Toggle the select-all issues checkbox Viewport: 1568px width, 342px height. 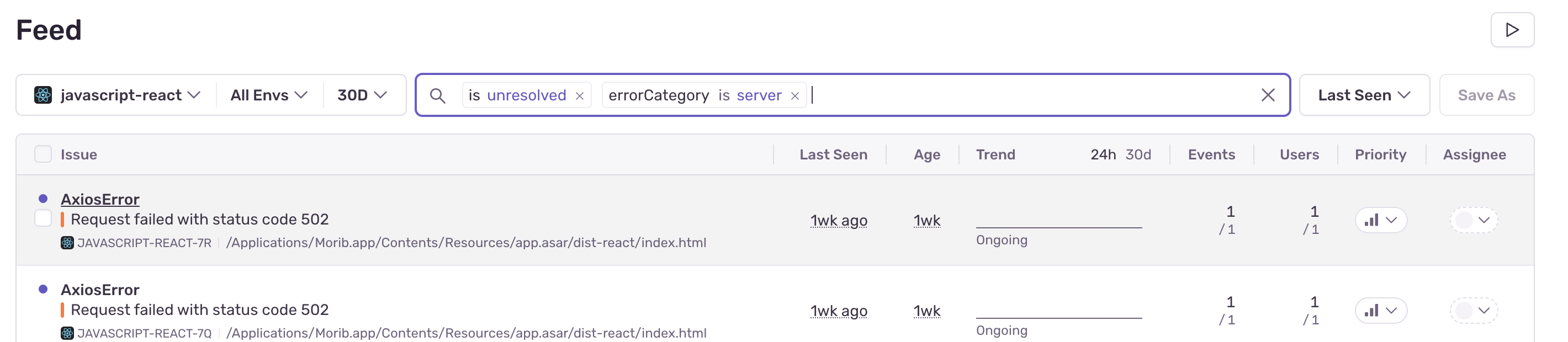click(43, 154)
